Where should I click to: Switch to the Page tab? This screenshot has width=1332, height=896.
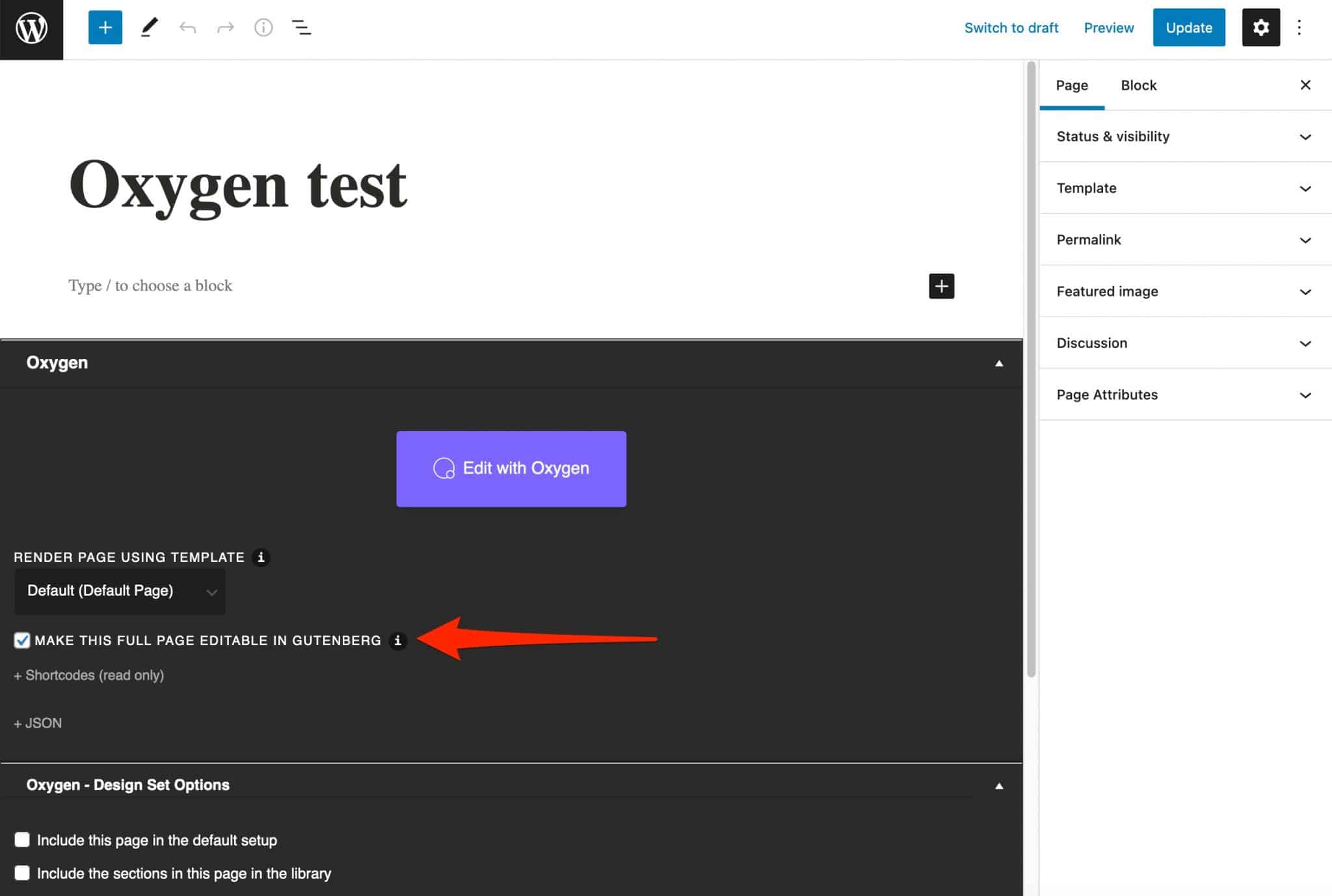point(1072,85)
